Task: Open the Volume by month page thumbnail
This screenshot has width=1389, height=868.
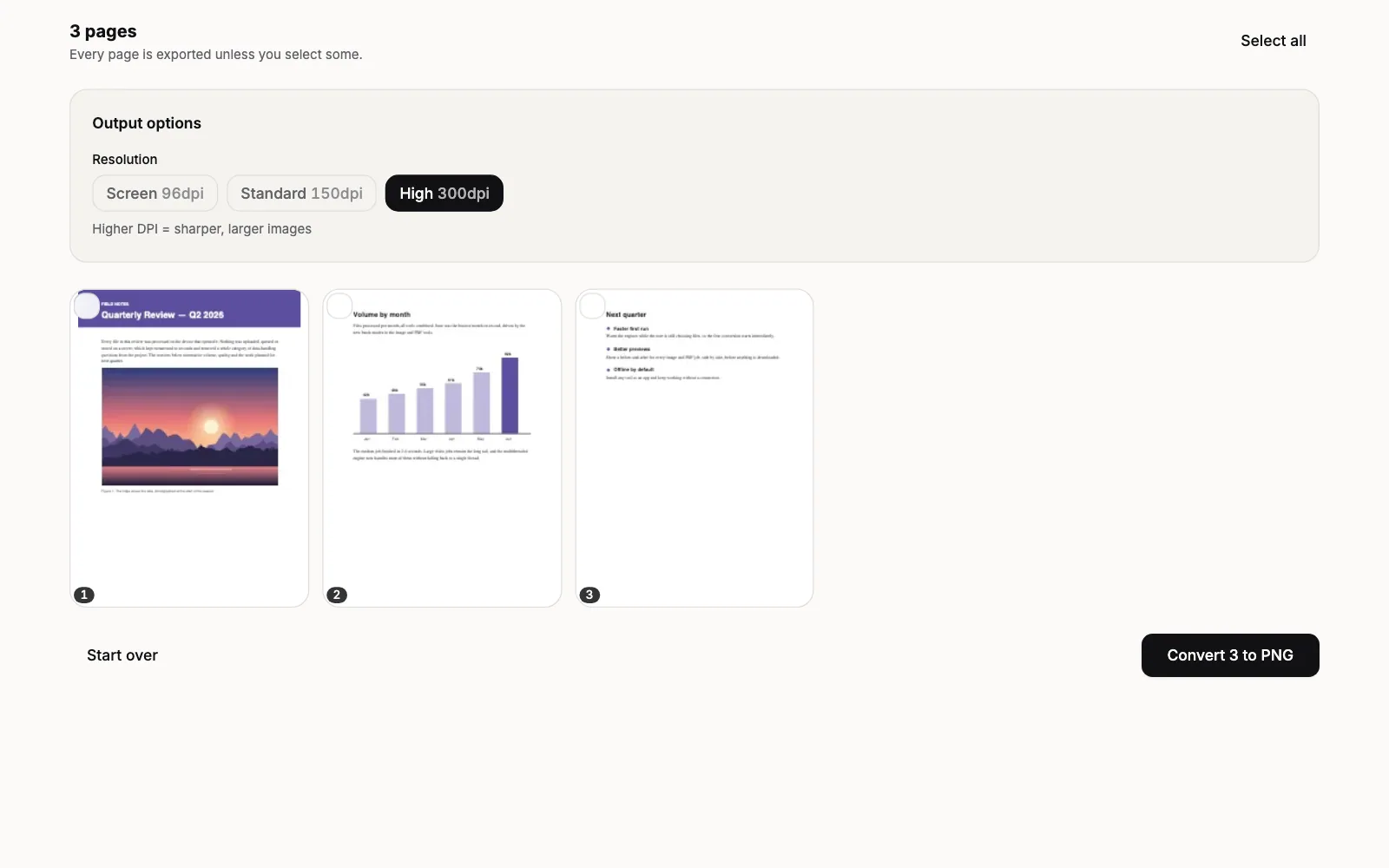Action: (x=442, y=448)
